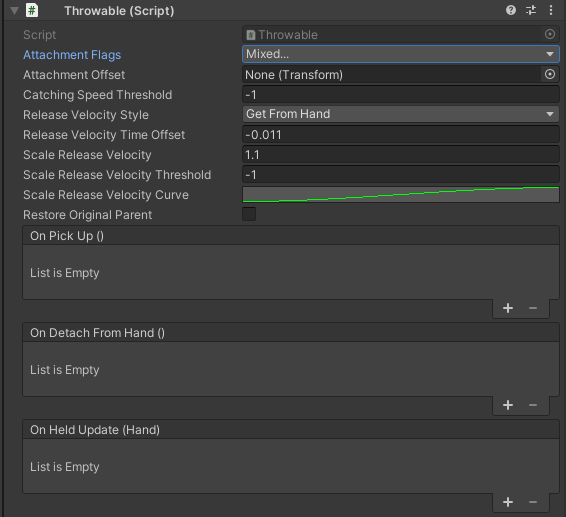
Task: Edit Scale Release Velocity value 1.1
Action: click(401, 155)
